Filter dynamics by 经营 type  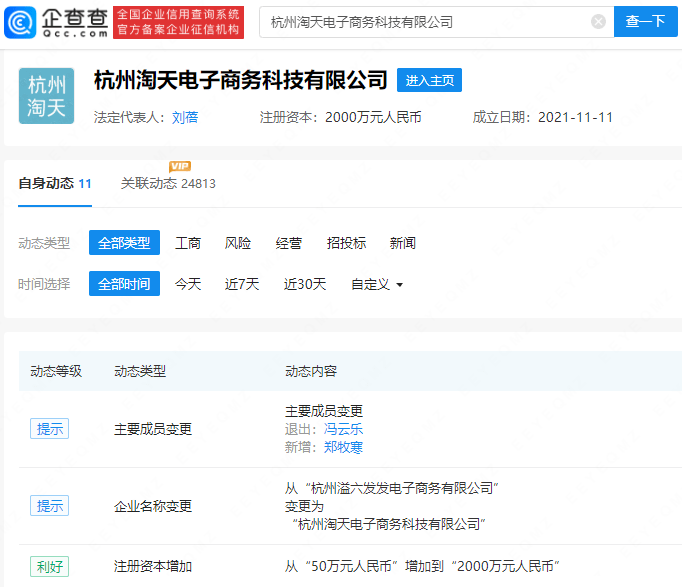289,243
